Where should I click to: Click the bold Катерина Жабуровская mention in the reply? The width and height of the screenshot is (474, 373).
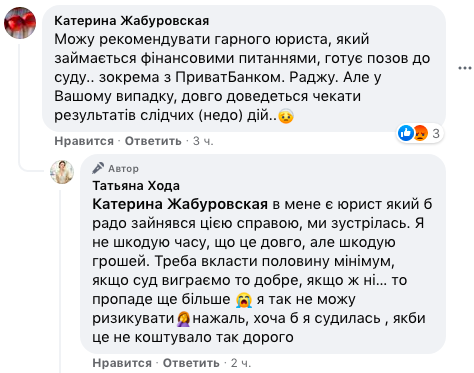(180, 204)
